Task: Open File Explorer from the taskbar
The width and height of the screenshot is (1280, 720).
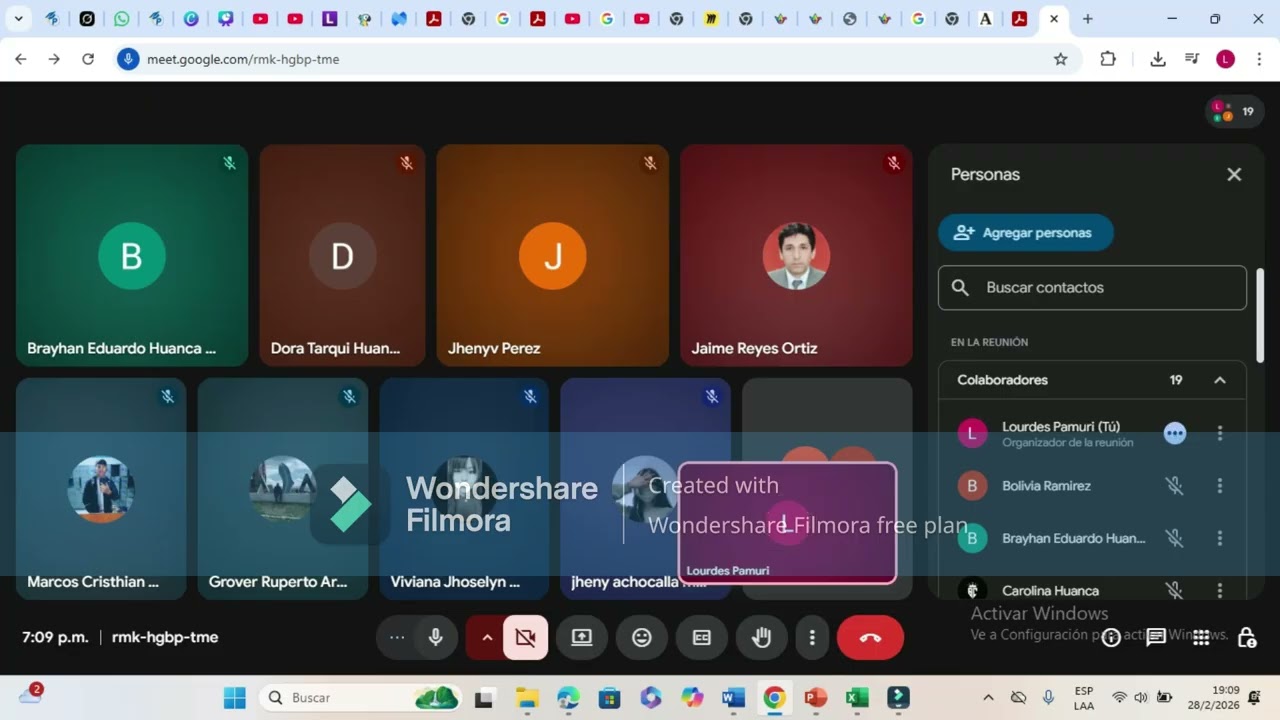Action: [x=526, y=697]
